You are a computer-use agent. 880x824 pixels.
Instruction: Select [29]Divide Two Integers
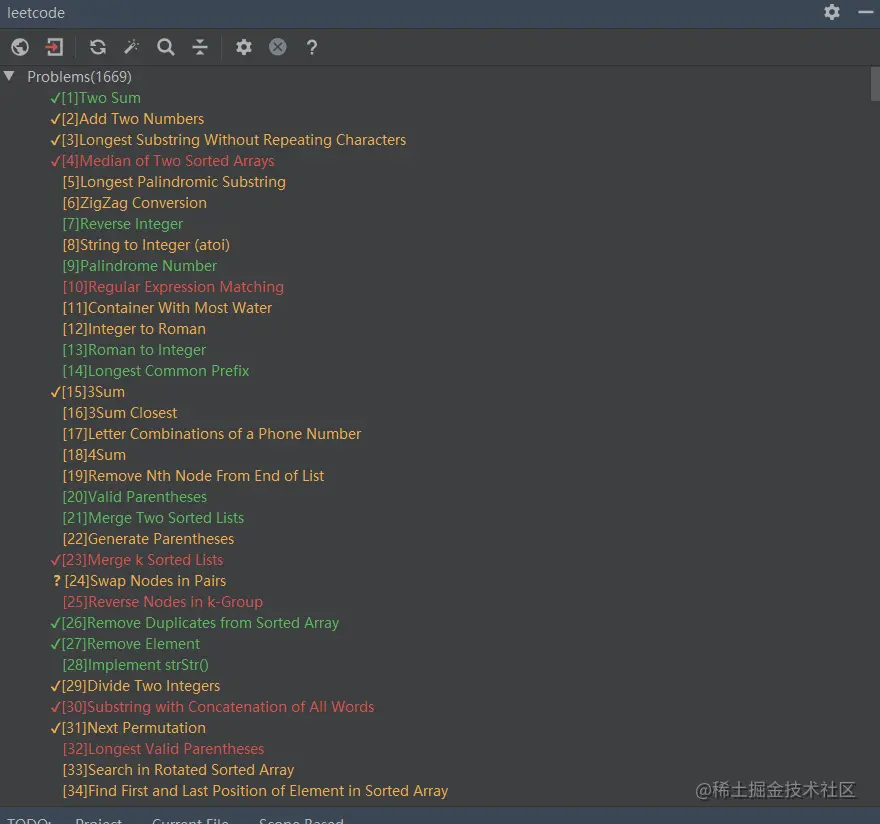coord(135,686)
